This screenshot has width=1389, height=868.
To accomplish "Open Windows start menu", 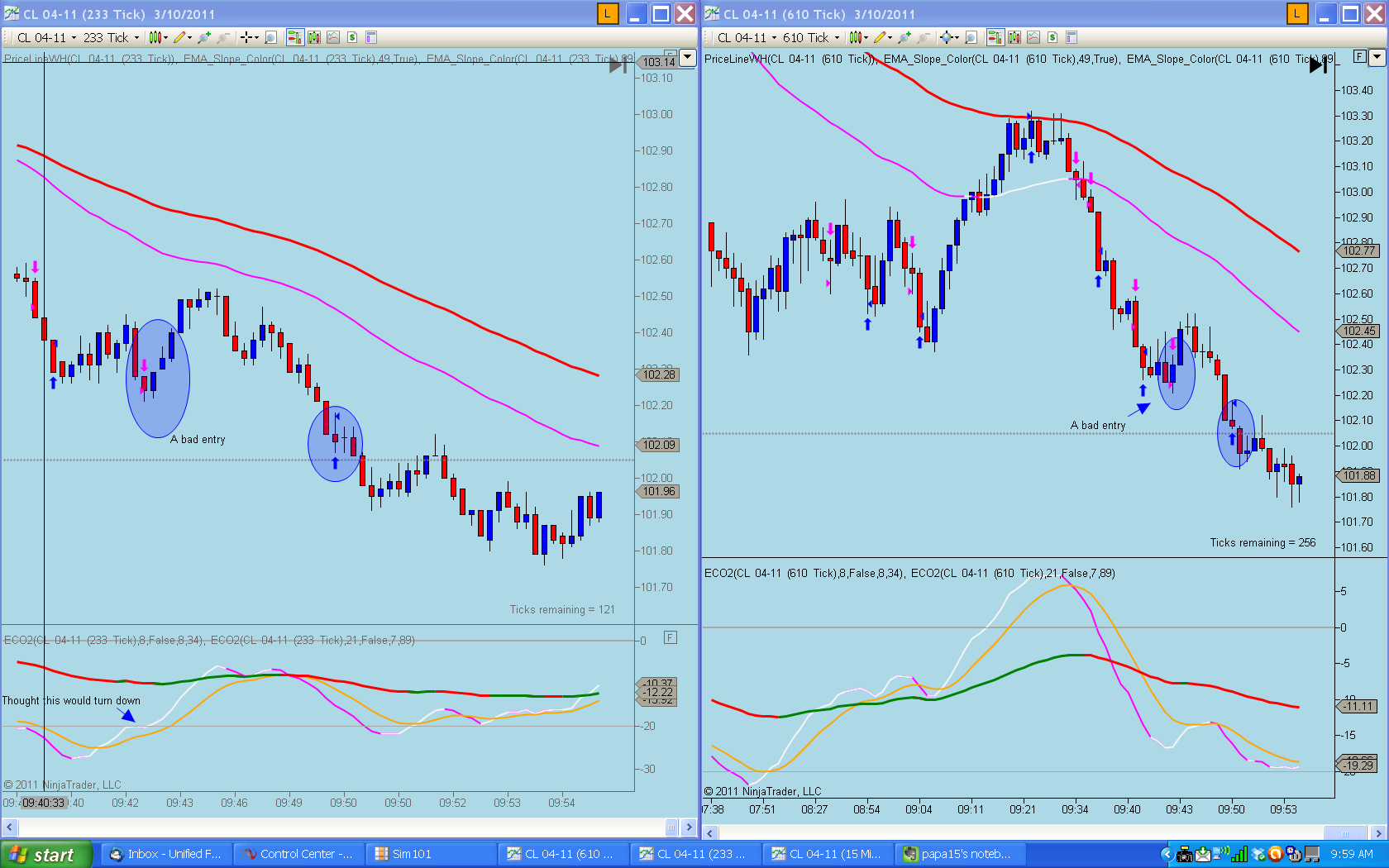I will (x=45, y=855).
